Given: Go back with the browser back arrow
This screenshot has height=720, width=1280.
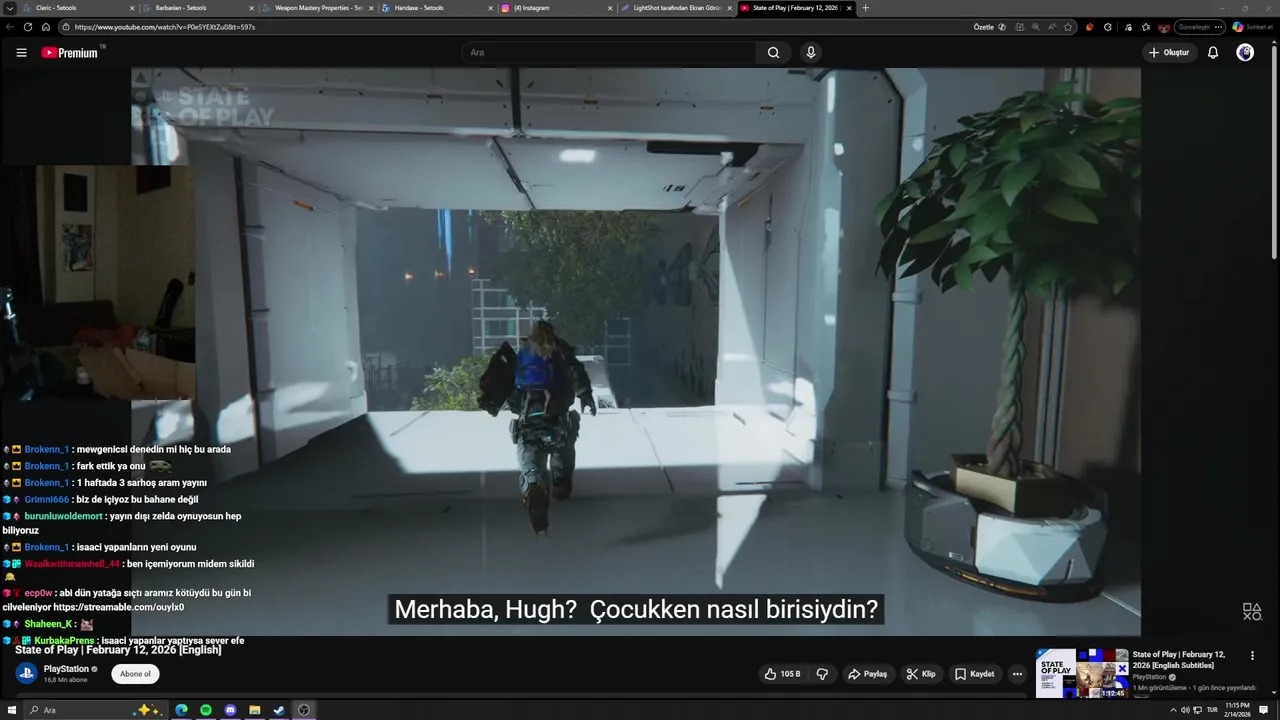Looking at the screenshot, I should pyautogui.click(x=10, y=27).
